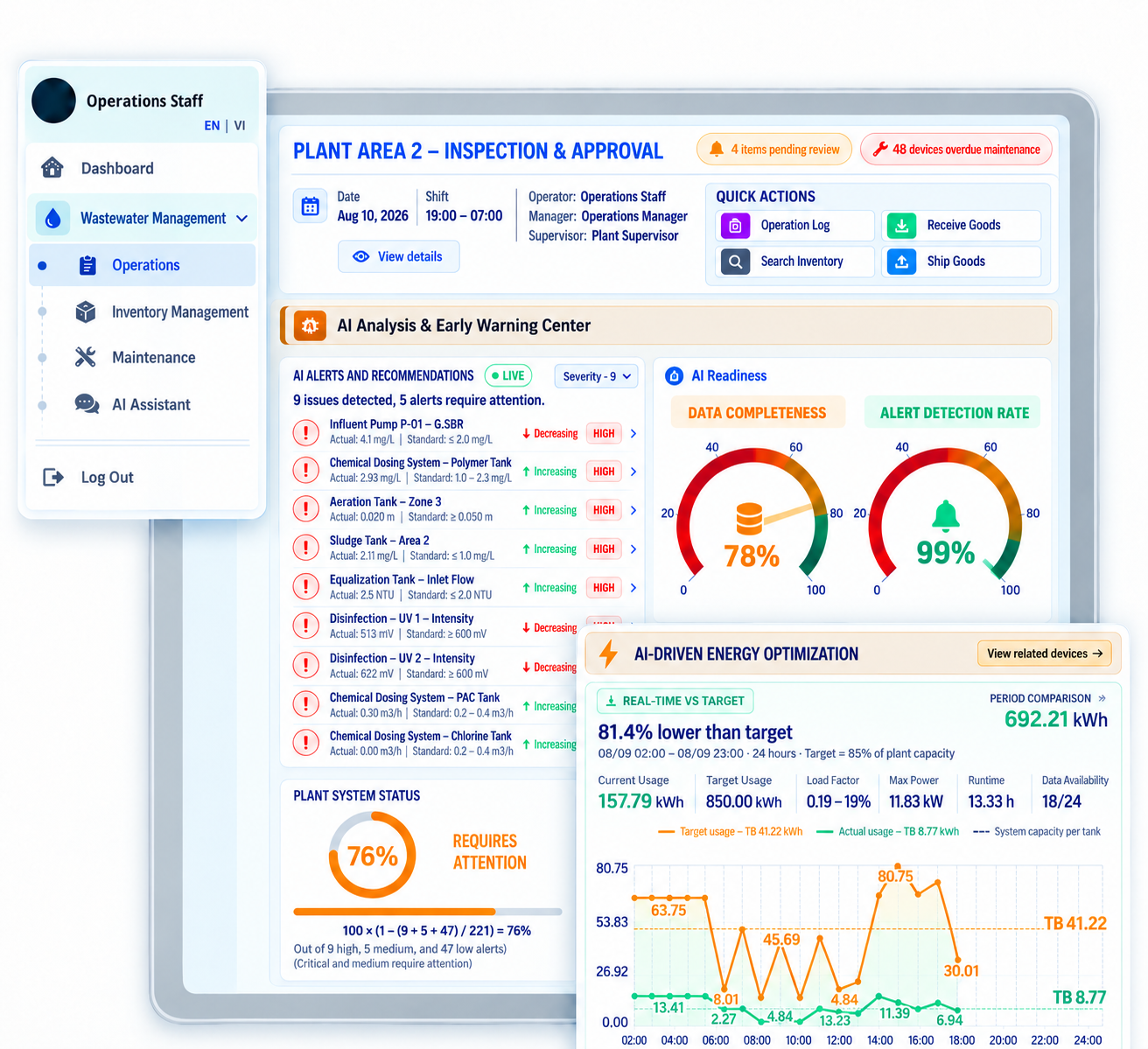Select the Real-Time vs Target tab
The height and width of the screenshot is (1049, 1148).
tap(675, 701)
